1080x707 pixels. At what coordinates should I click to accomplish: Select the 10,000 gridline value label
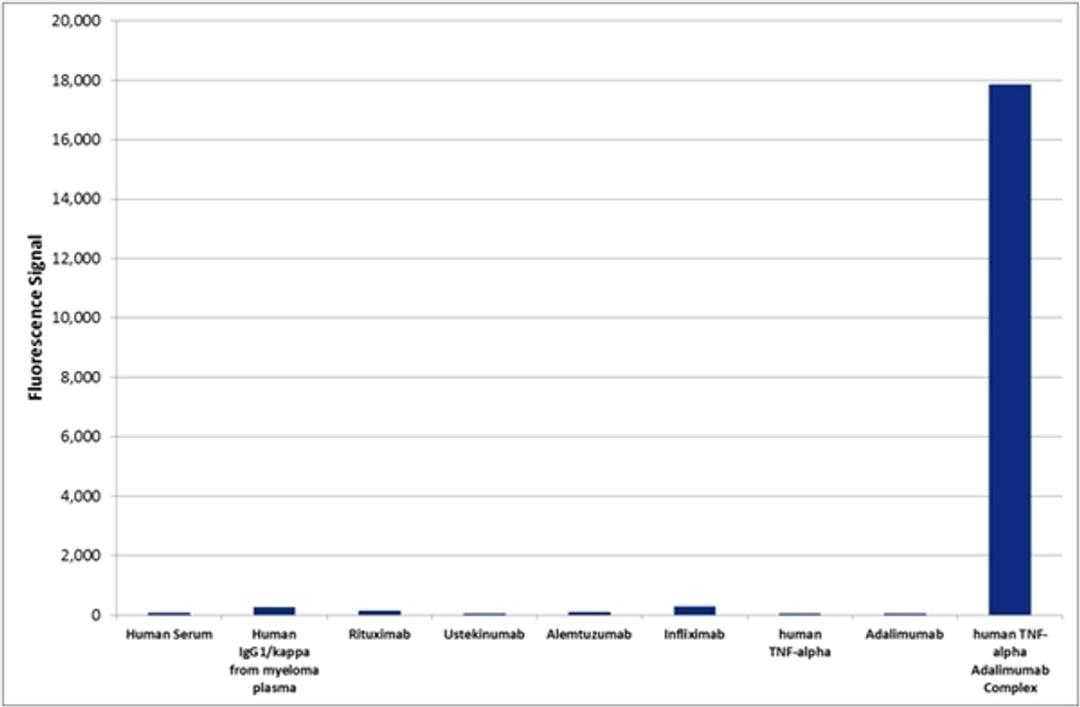(x=82, y=315)
